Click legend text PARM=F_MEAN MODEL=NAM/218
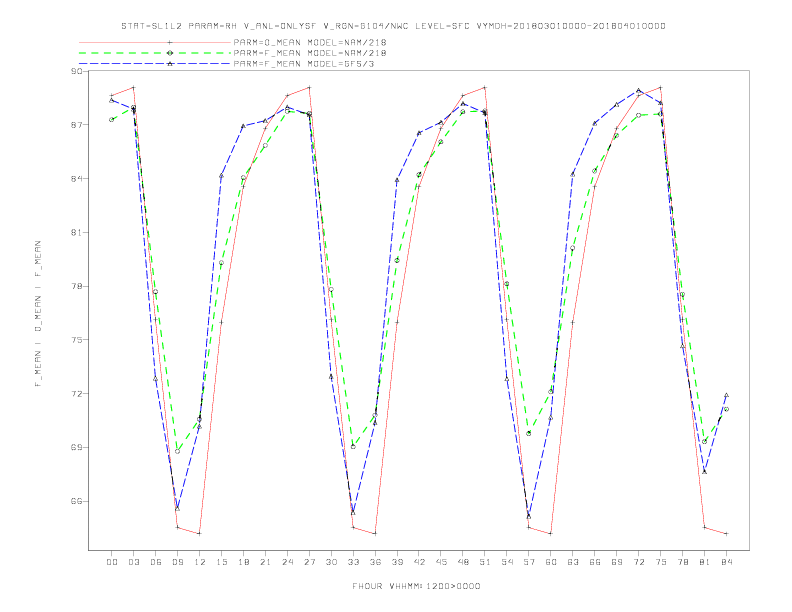Screen dimensions: 792x612 point(310,53)
